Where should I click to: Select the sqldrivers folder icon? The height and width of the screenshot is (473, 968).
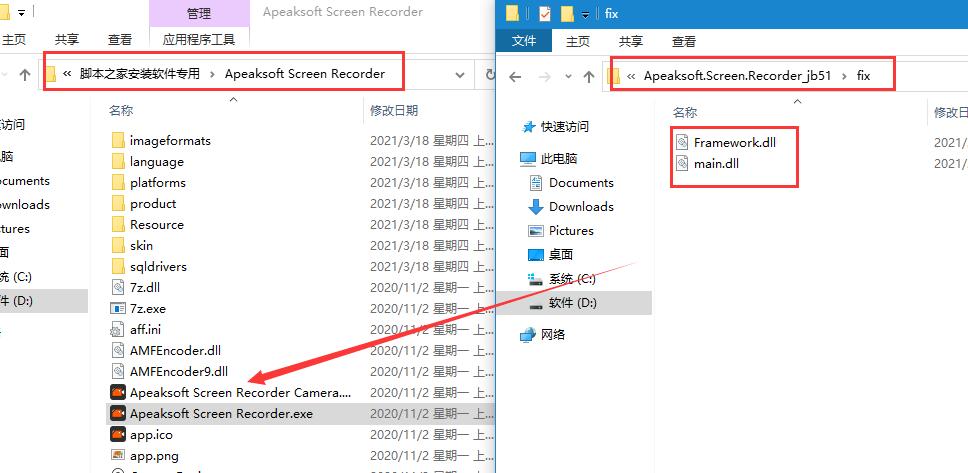pyautogui.click(x=119, y=267)
